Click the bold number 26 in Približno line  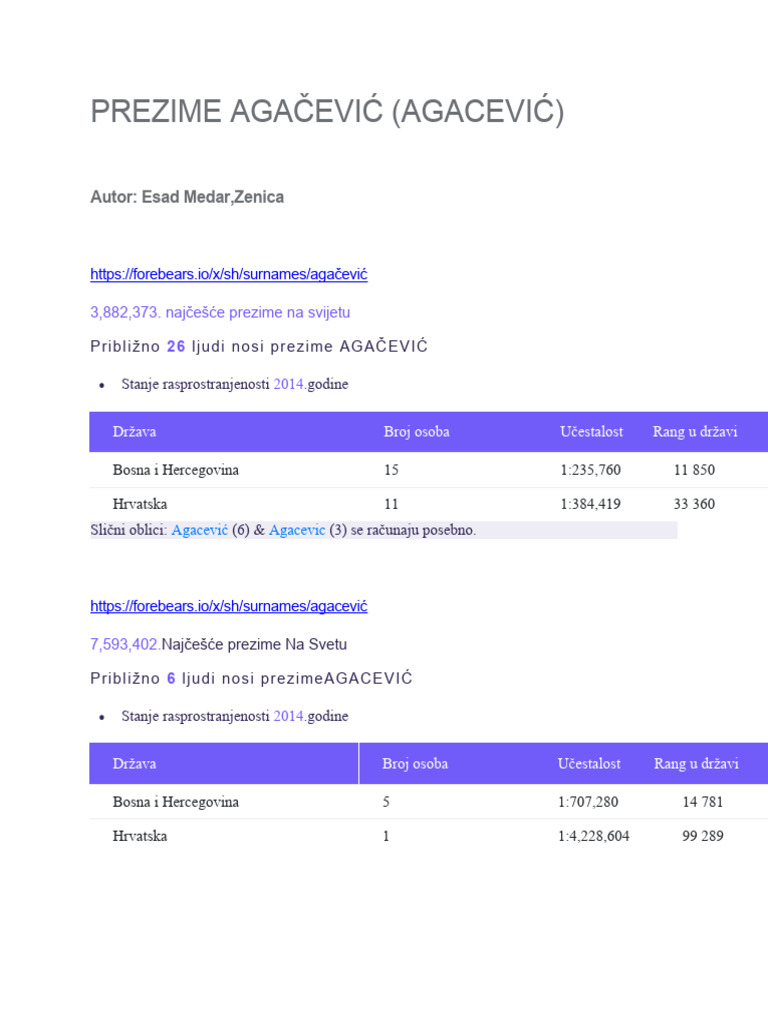click(176, 346)
